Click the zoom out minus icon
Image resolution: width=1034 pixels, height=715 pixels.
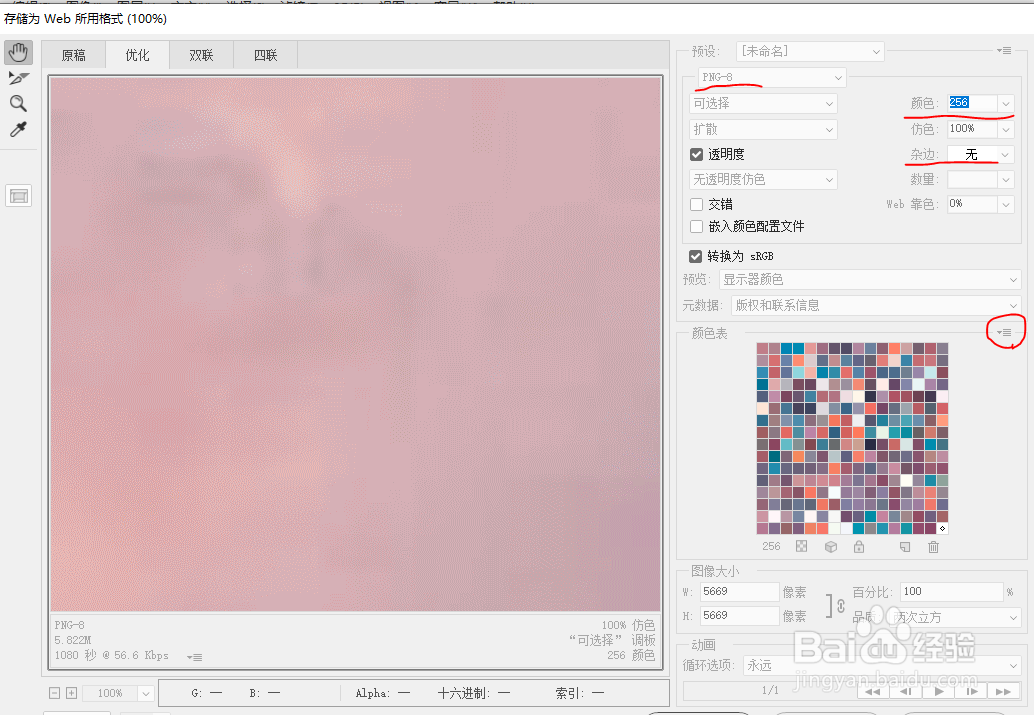(x=55, y=693)
